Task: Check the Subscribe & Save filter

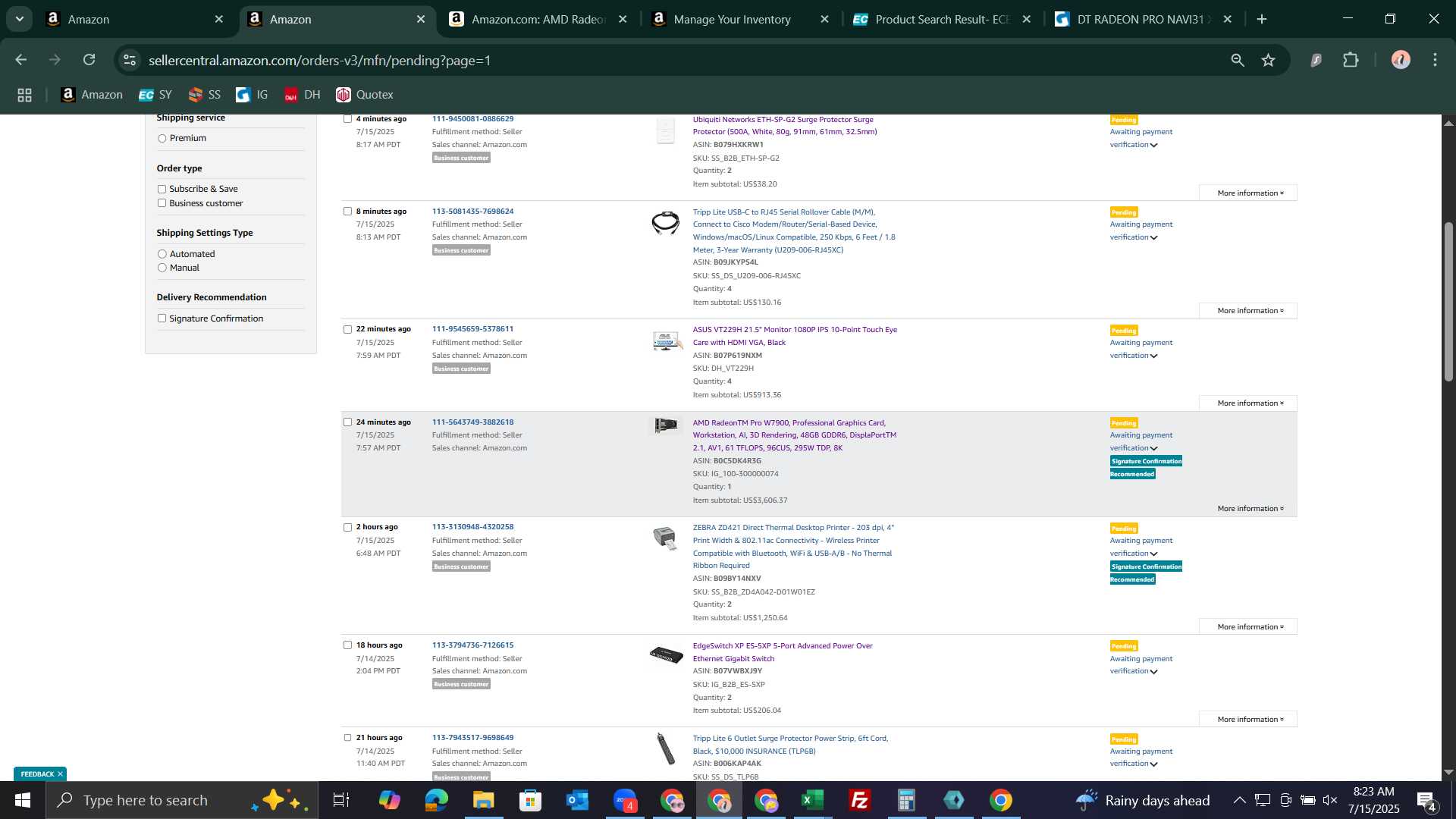Action: [x=162, y=189]
